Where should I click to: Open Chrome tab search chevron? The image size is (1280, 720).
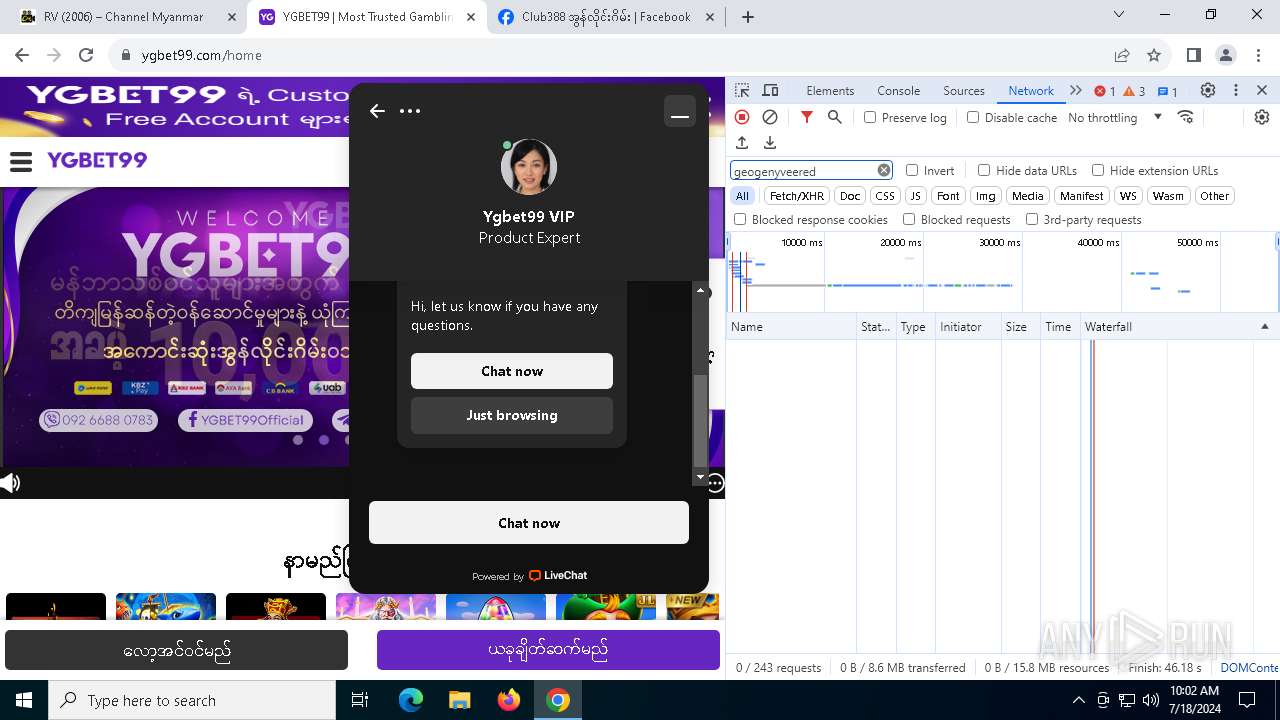tap(1119, 15)
